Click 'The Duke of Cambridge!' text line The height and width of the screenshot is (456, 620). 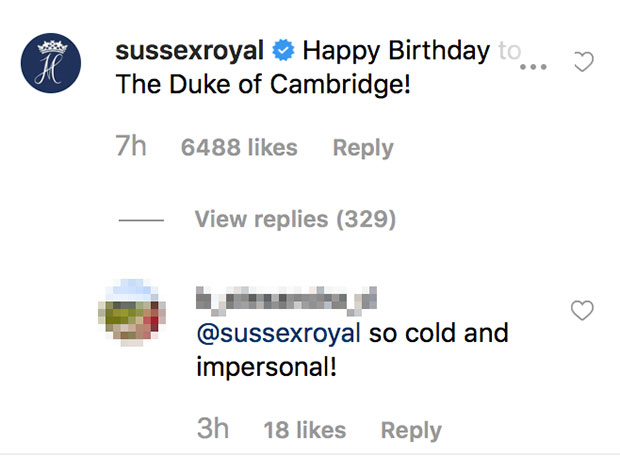tap(264, 84)
